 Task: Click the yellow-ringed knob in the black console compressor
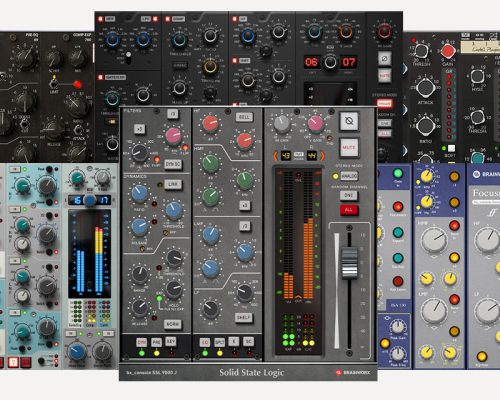tap(210, 67)
